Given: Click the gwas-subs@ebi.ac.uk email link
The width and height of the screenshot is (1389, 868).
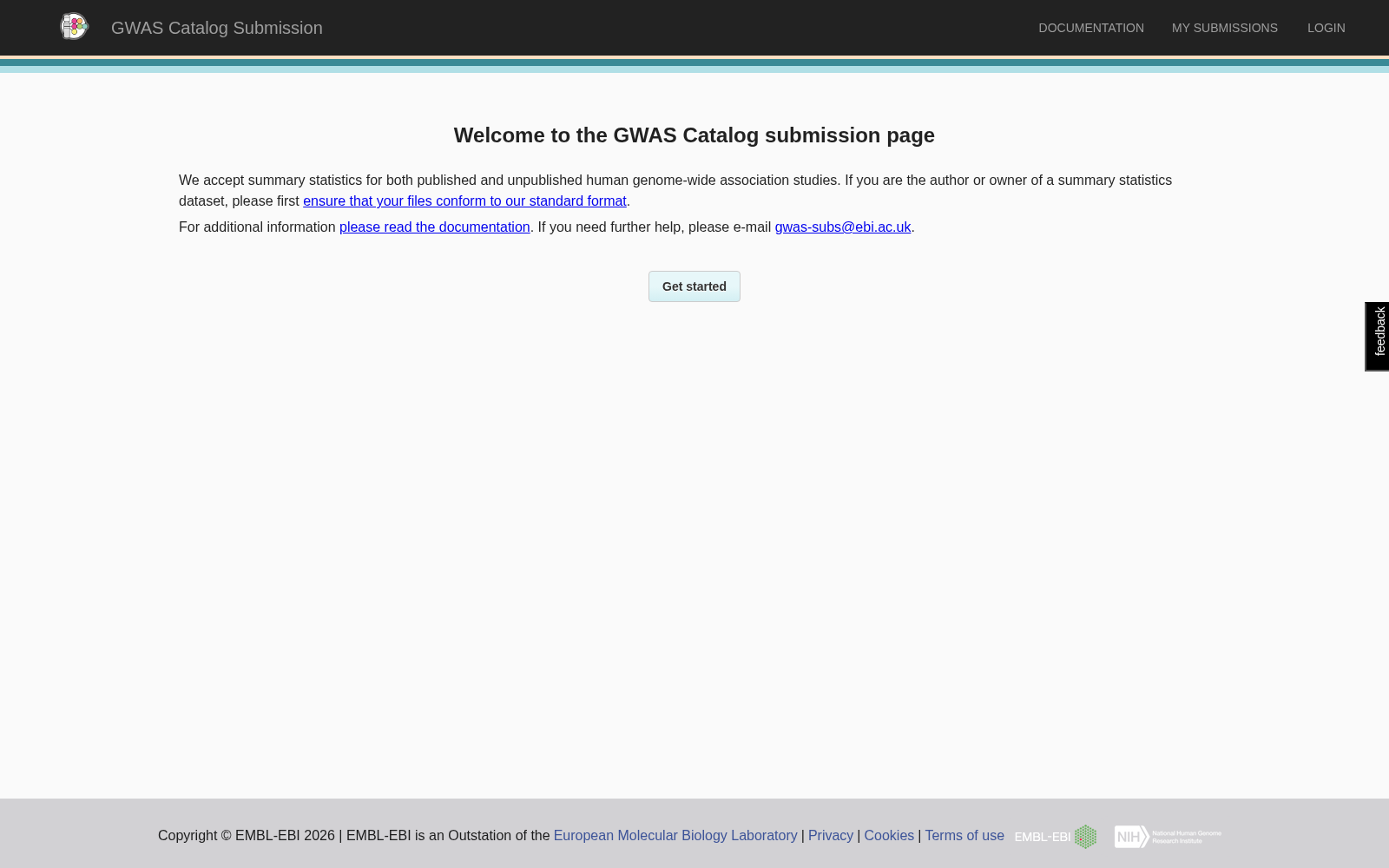Looking at the screenshot, I should click(843, 227).
